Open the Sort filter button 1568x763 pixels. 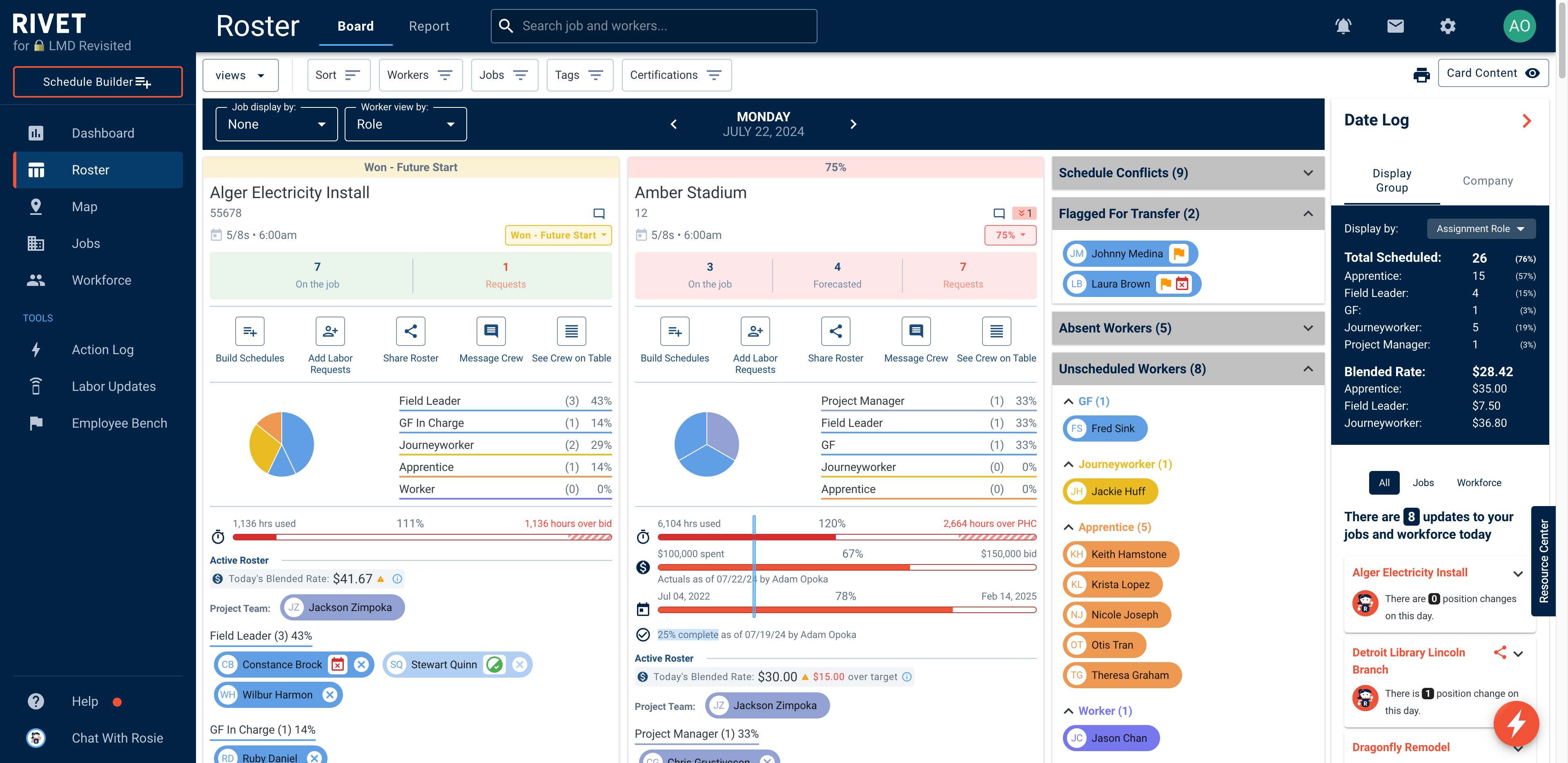pyautogui.click(x=339, y=75)
